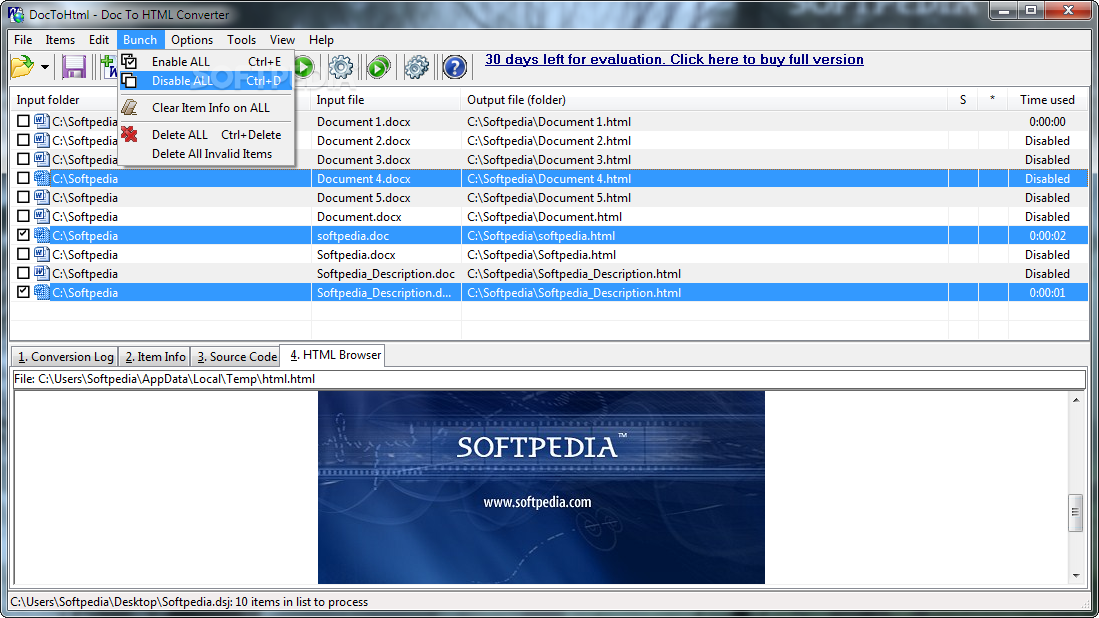Enable the checkbox for Document 1.docx
1099x618 pixels.
tap(23, 121)
